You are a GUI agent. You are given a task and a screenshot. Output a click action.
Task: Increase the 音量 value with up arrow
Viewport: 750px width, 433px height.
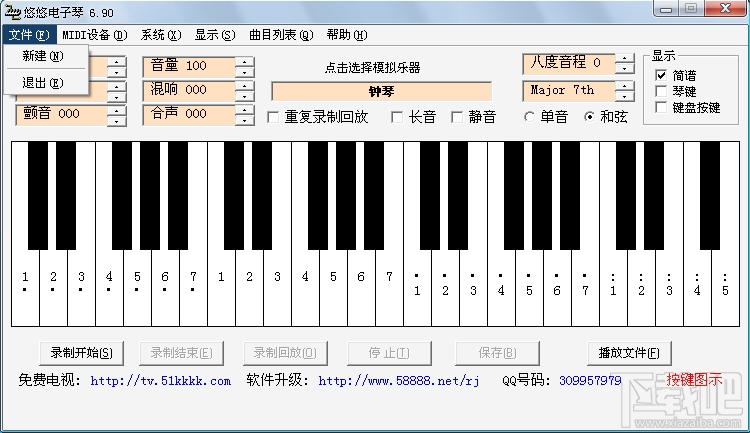click(x=244, y=62)
